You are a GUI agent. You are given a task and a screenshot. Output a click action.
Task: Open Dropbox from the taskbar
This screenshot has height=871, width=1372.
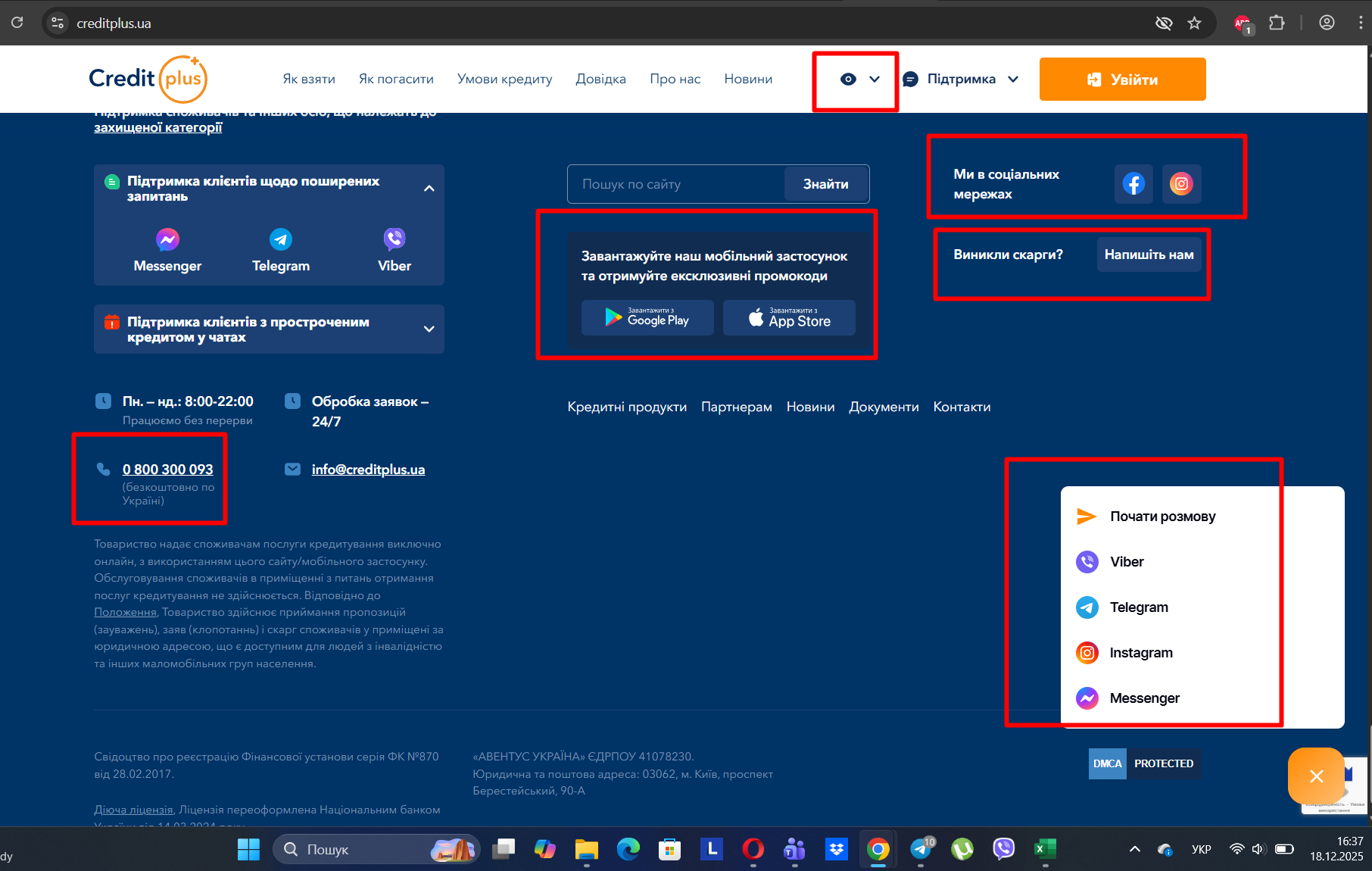pyautogui.click(x=837, y=849)
